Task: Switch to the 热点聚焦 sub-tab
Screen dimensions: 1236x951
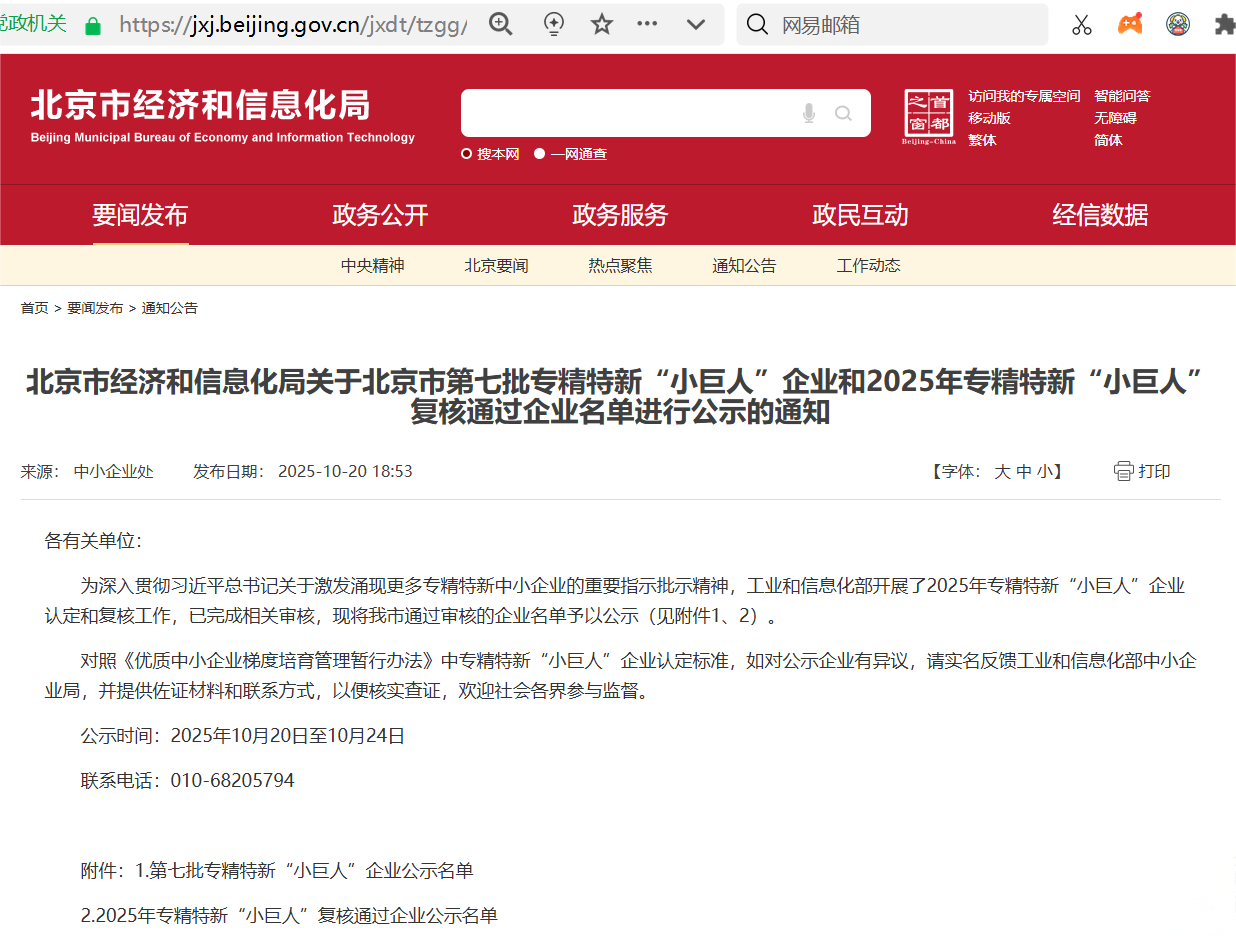Action: 620,266
